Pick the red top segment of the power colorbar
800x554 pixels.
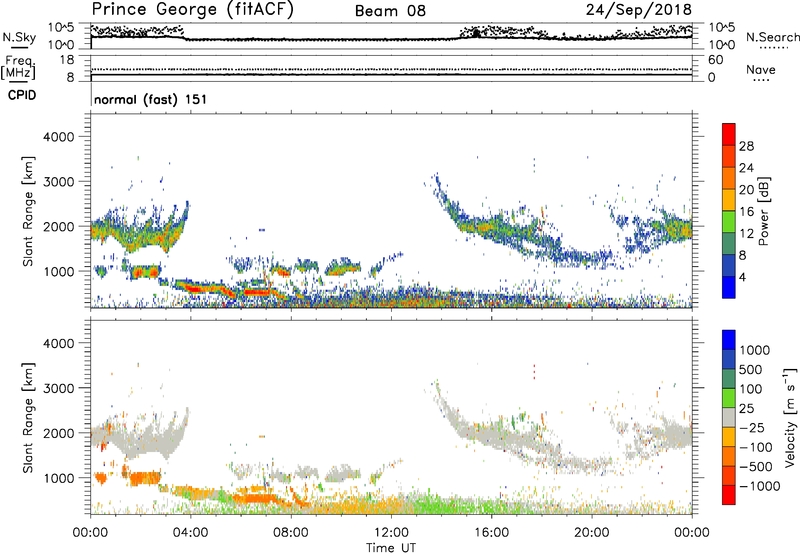729,134
